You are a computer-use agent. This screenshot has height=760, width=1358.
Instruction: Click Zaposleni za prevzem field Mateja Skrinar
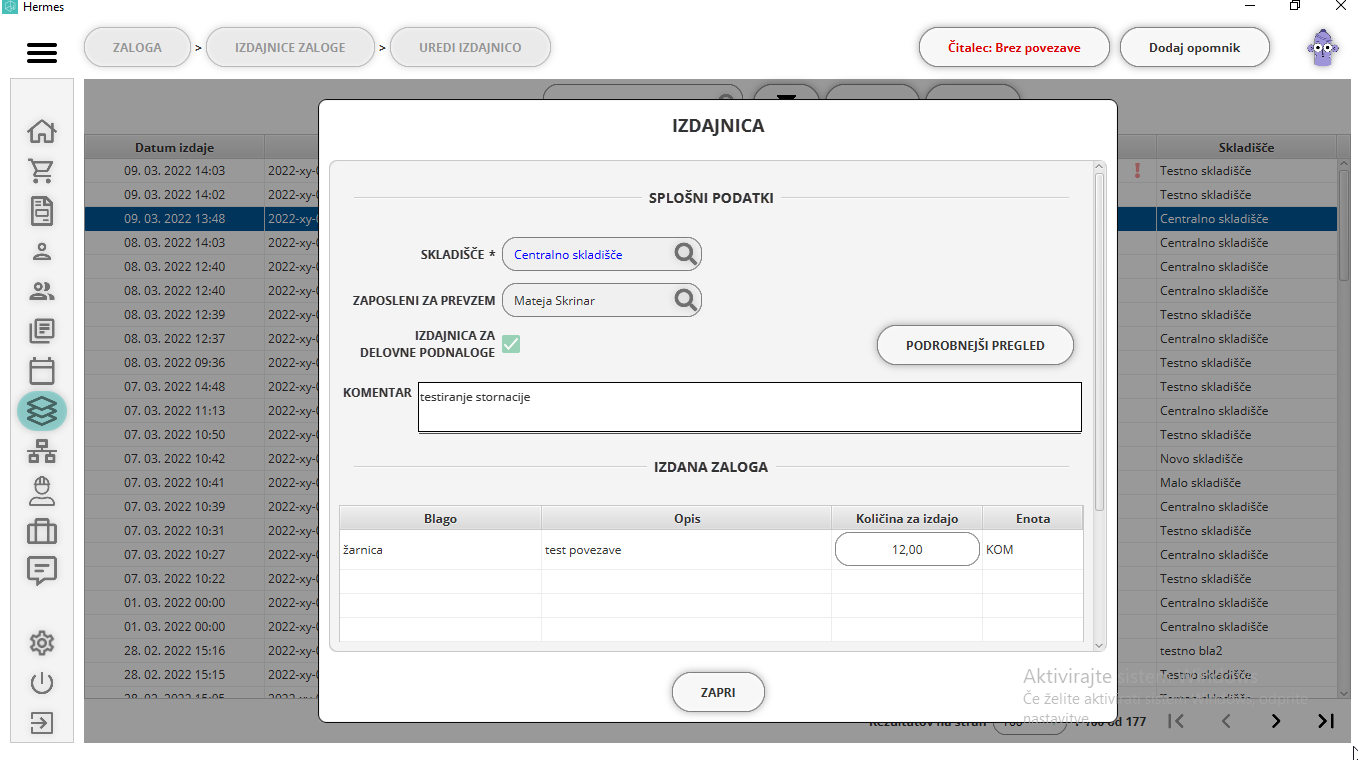[x=602, y=300]
